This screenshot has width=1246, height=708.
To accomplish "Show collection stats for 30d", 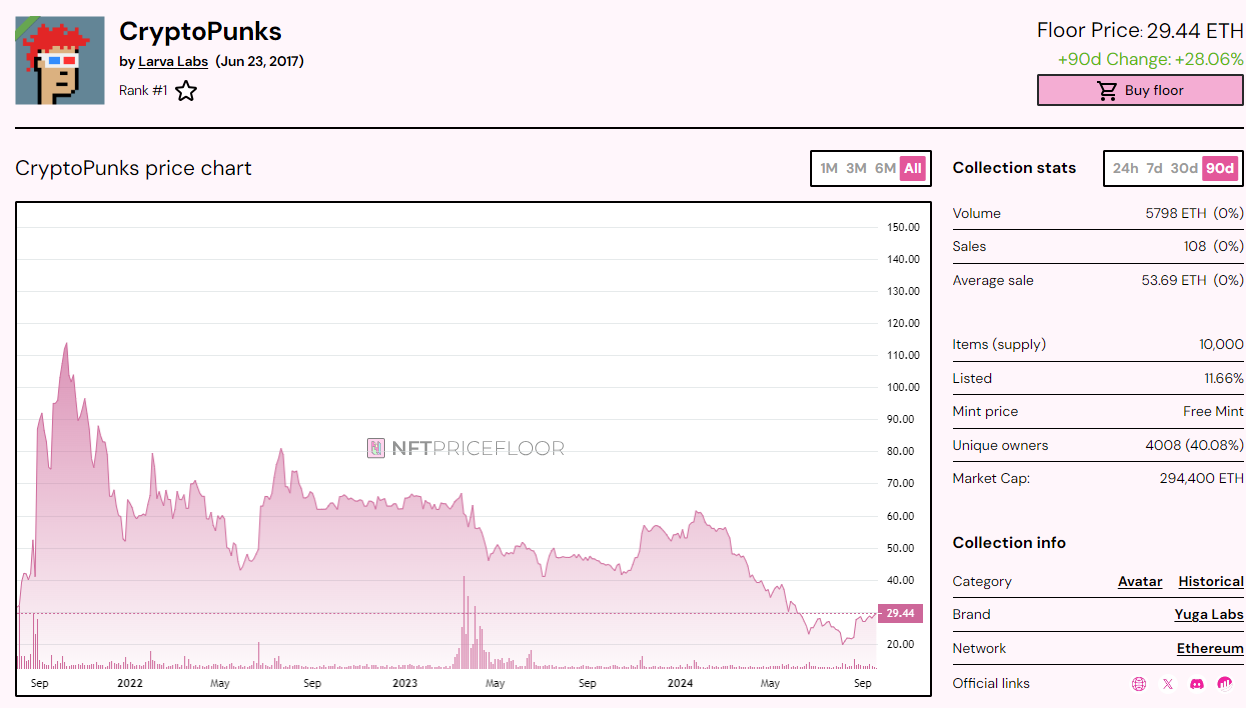I will pyautogui.click(x=1184, y=168).
